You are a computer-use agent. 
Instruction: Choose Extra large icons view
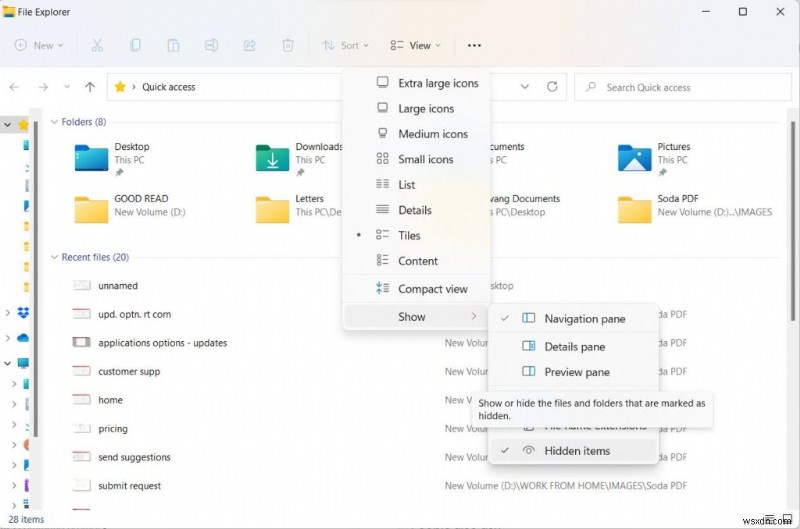[x=416, y=83]
